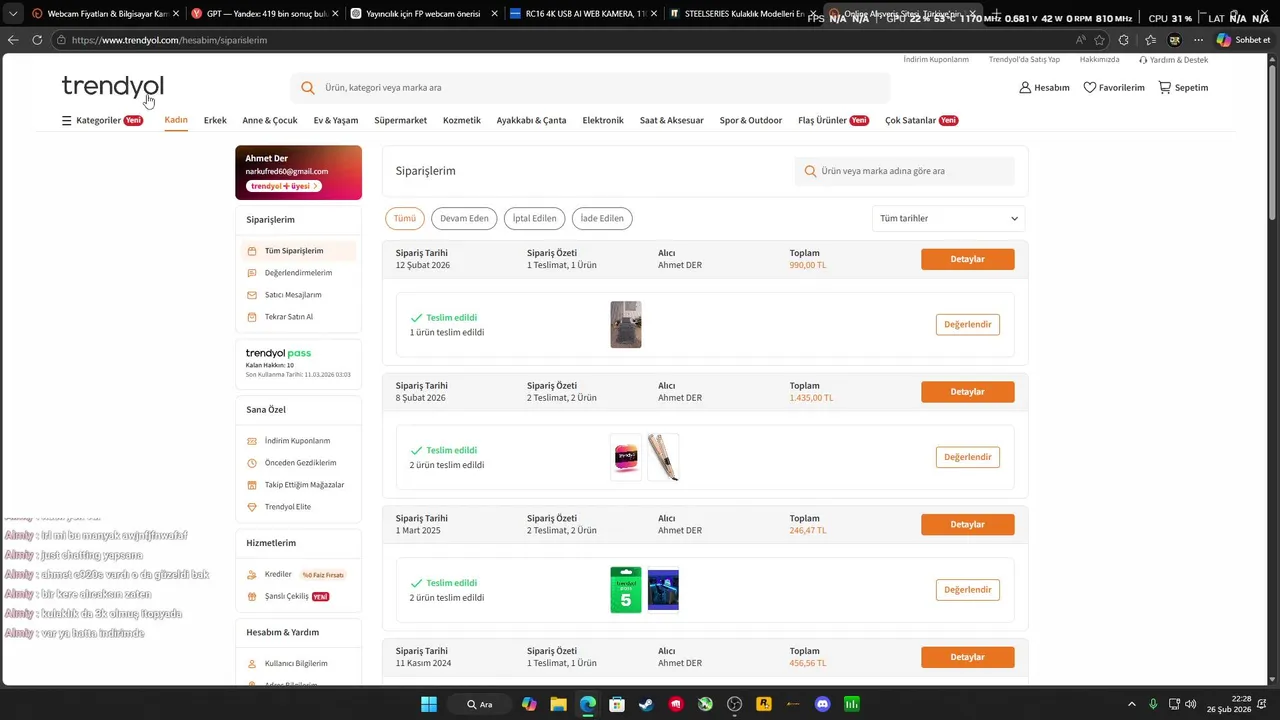Filter orders by İptal Edilen
Image resolution: width=1280 pixels, height=720 pixels.
(x=535, y=218)
